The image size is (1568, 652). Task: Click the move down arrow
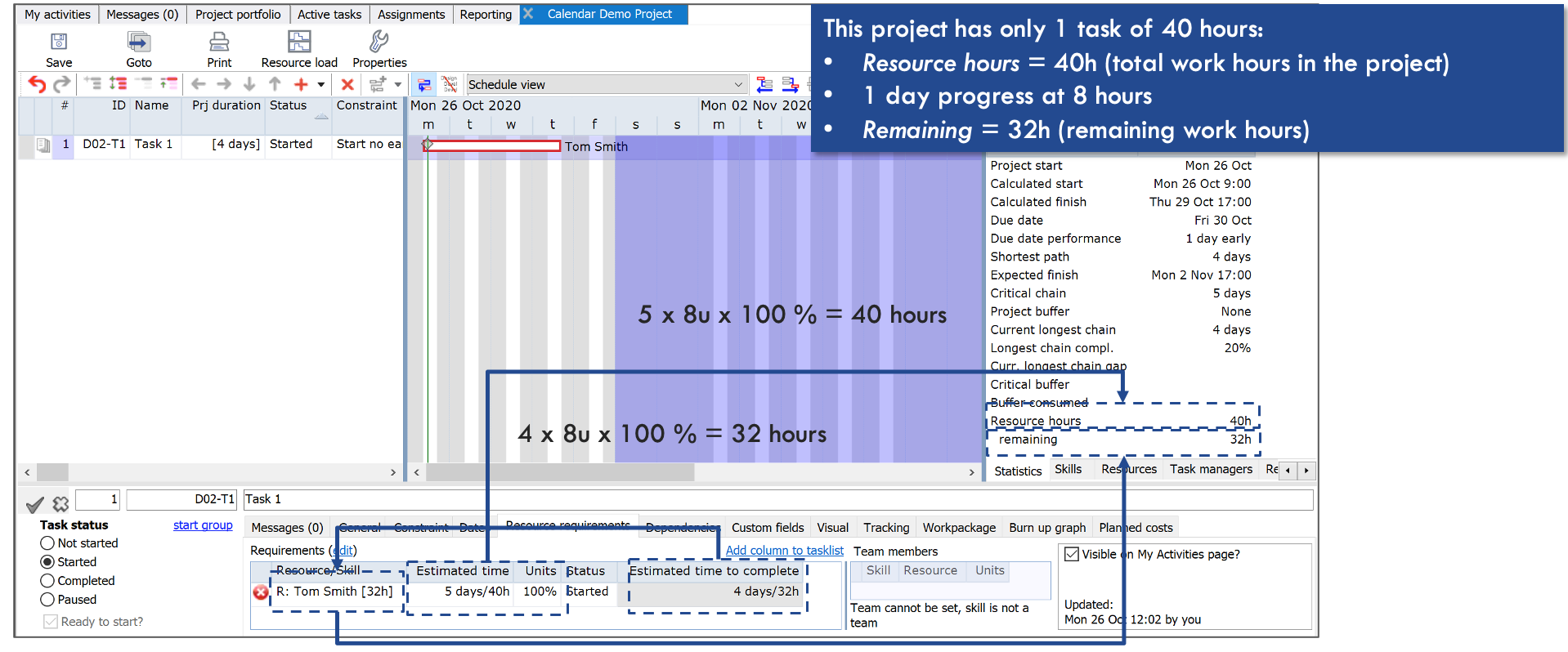coord(249,84)
